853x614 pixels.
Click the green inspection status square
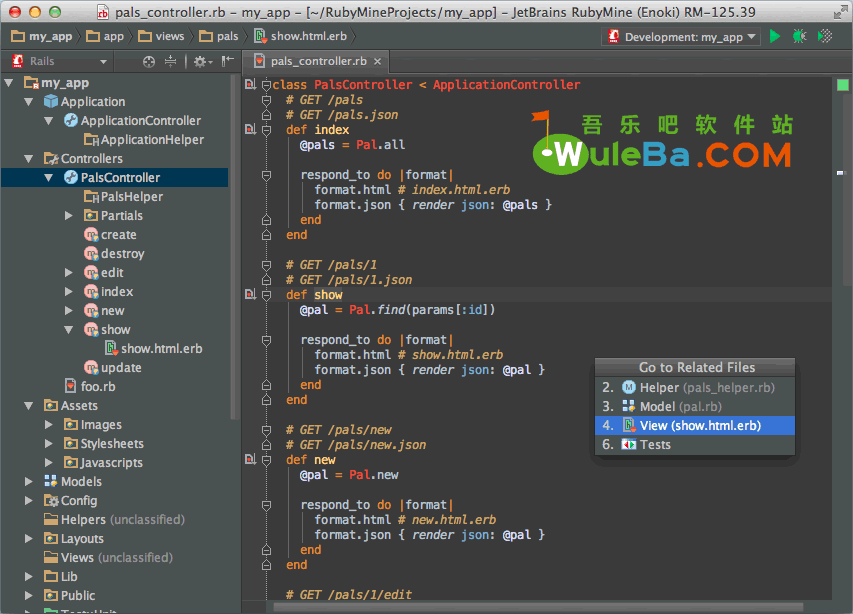(x=842, y=85)
